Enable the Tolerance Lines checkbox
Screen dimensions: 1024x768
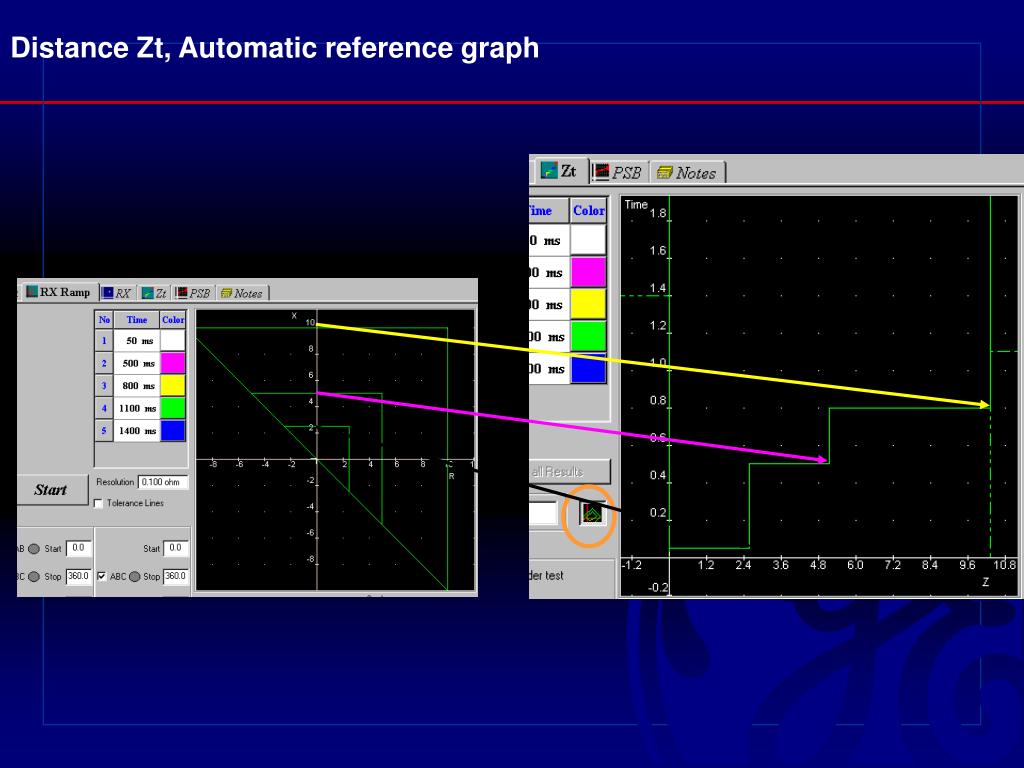pyautogui.click(x=99, y=504)
